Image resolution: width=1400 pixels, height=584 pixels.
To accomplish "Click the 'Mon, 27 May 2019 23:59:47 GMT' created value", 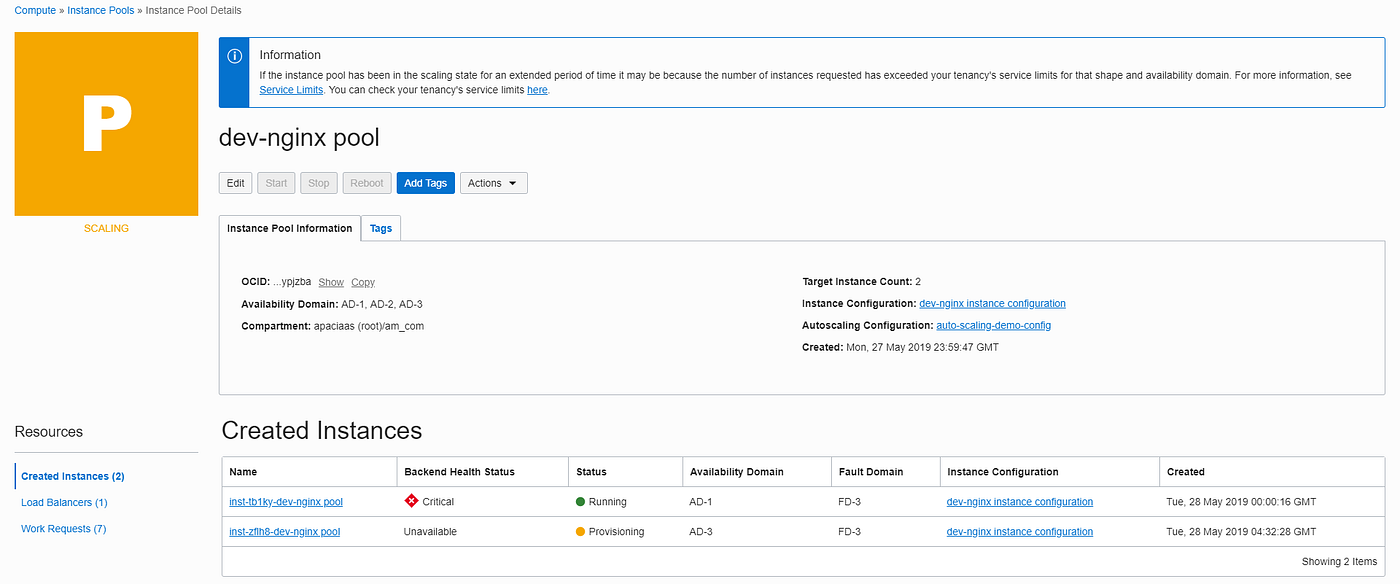I will (x=922, y=347).
